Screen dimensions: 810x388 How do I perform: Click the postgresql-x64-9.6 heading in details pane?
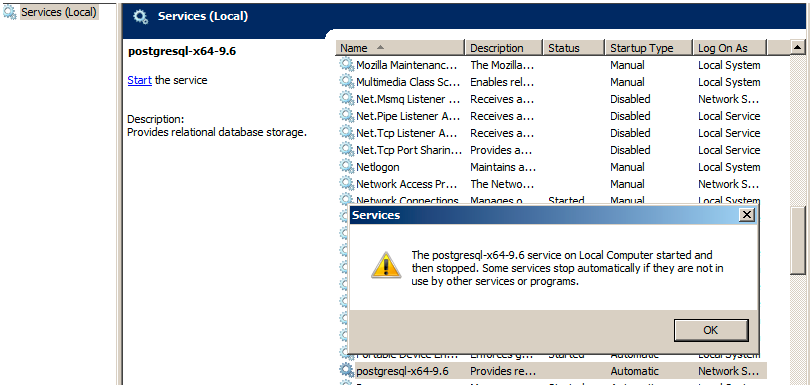(182, 51)
